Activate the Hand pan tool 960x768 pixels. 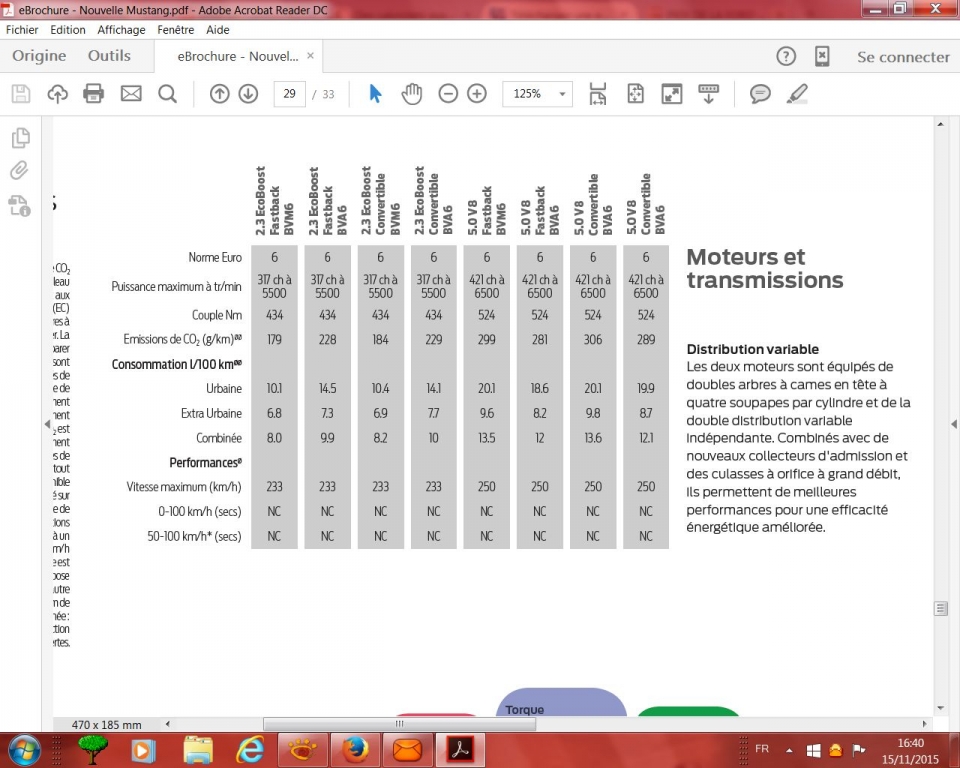pyautogui.click(x=411, y=94)
